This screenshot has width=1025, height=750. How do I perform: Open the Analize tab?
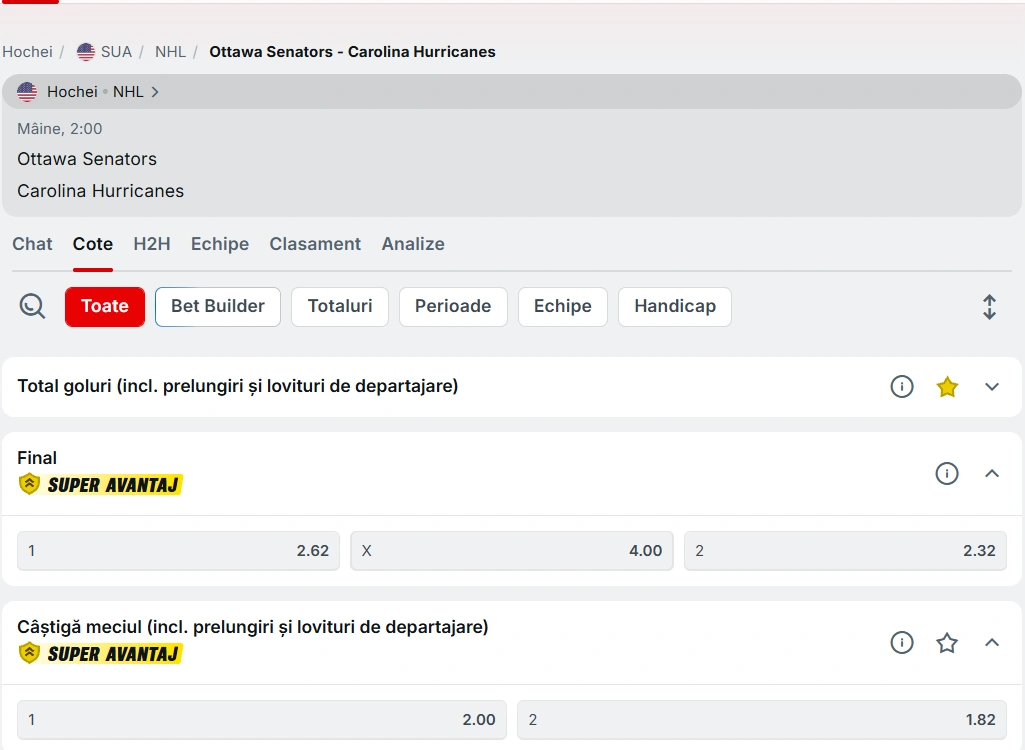[413, 244]
